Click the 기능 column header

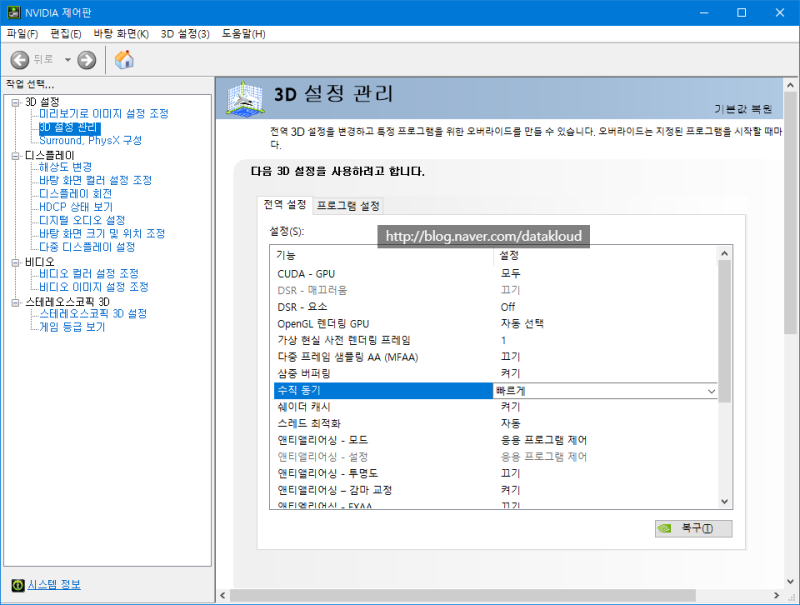tap(382, 255)
